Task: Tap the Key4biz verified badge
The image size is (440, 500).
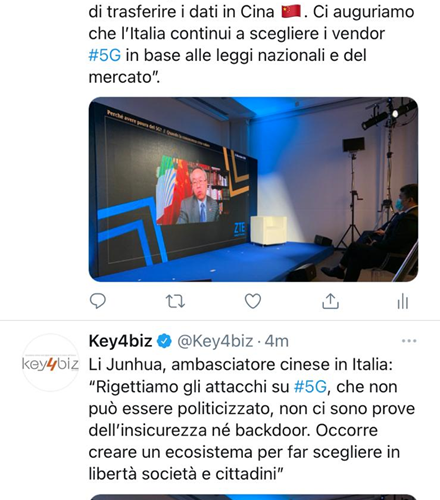Action: (x=164, y=341)
